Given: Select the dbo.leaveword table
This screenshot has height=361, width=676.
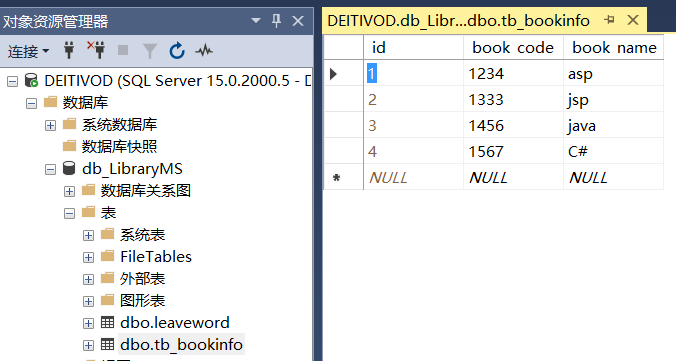Looking at the screenshot, I should [175, 323].
